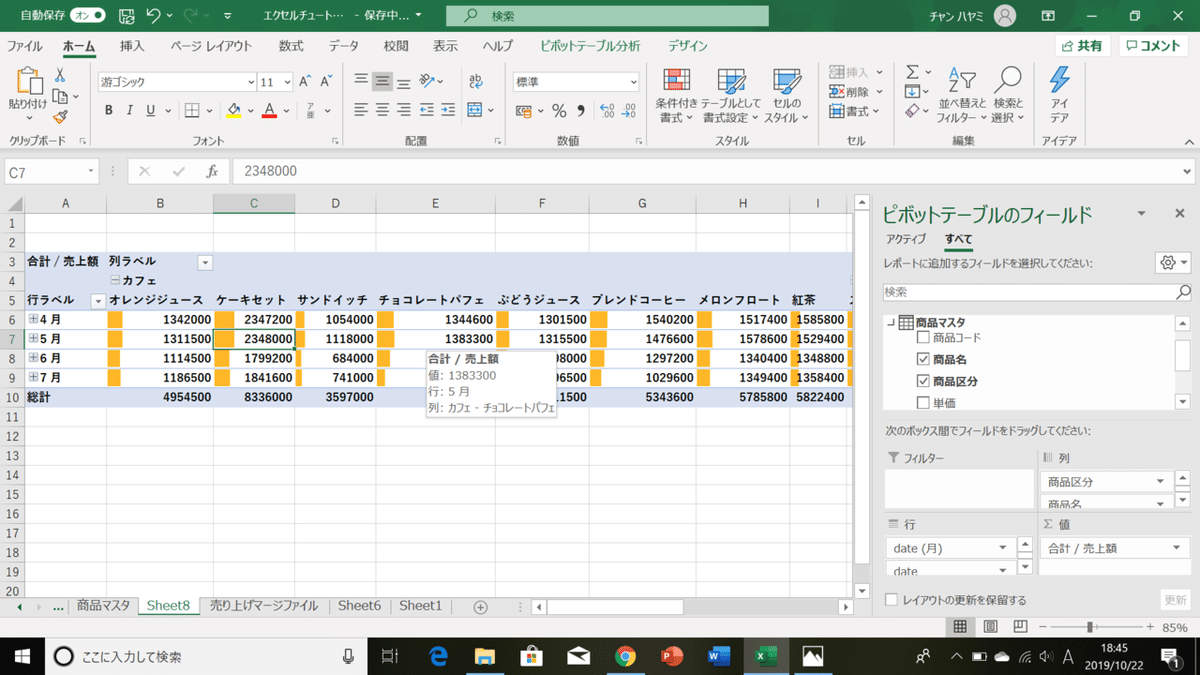Open the 行ラベル filter dropdown
Image resolution: width=1200 pixels, height=675 pixels.
click(98, 301)
